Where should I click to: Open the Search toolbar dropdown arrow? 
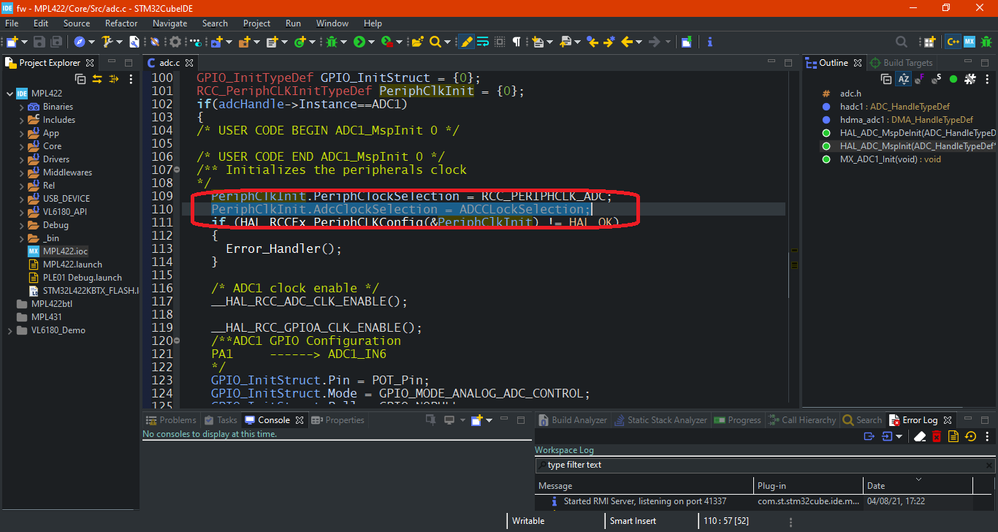(447, 42)
